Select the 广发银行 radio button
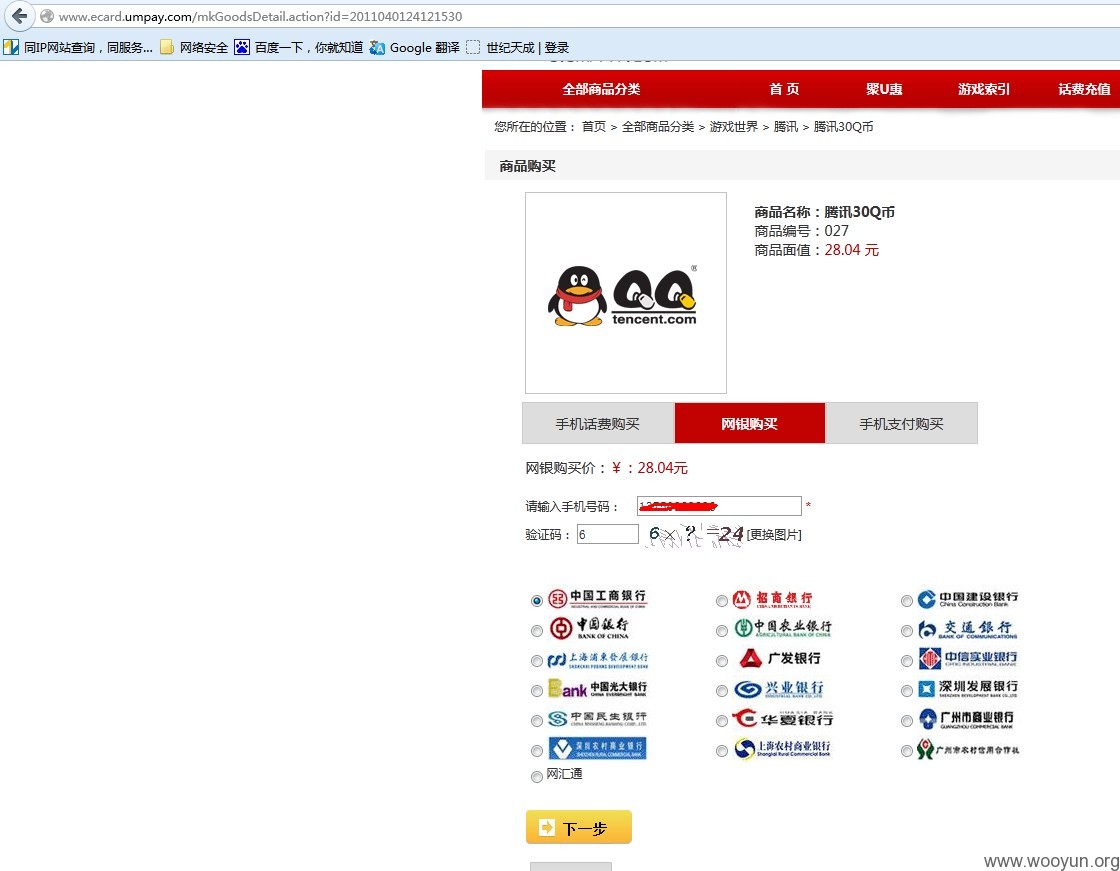1120x871 pixels. 721,661
